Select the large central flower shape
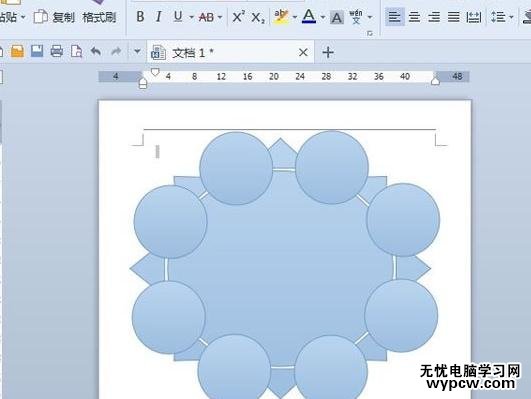Image resolution: width=531 pixels, height=399 pixels. tap(280, 268)
